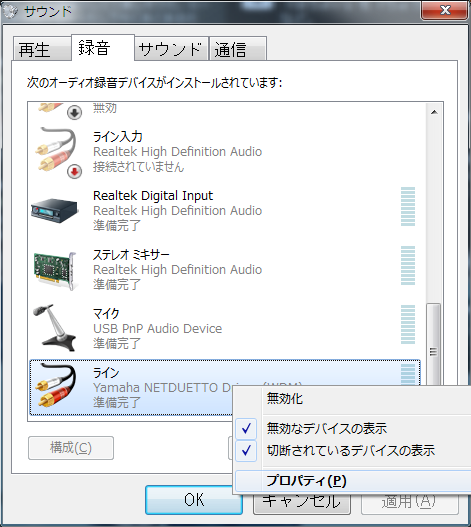This screenshot has height=527, width=471.
Task: Click the OK button
Action: coord(194,500)
